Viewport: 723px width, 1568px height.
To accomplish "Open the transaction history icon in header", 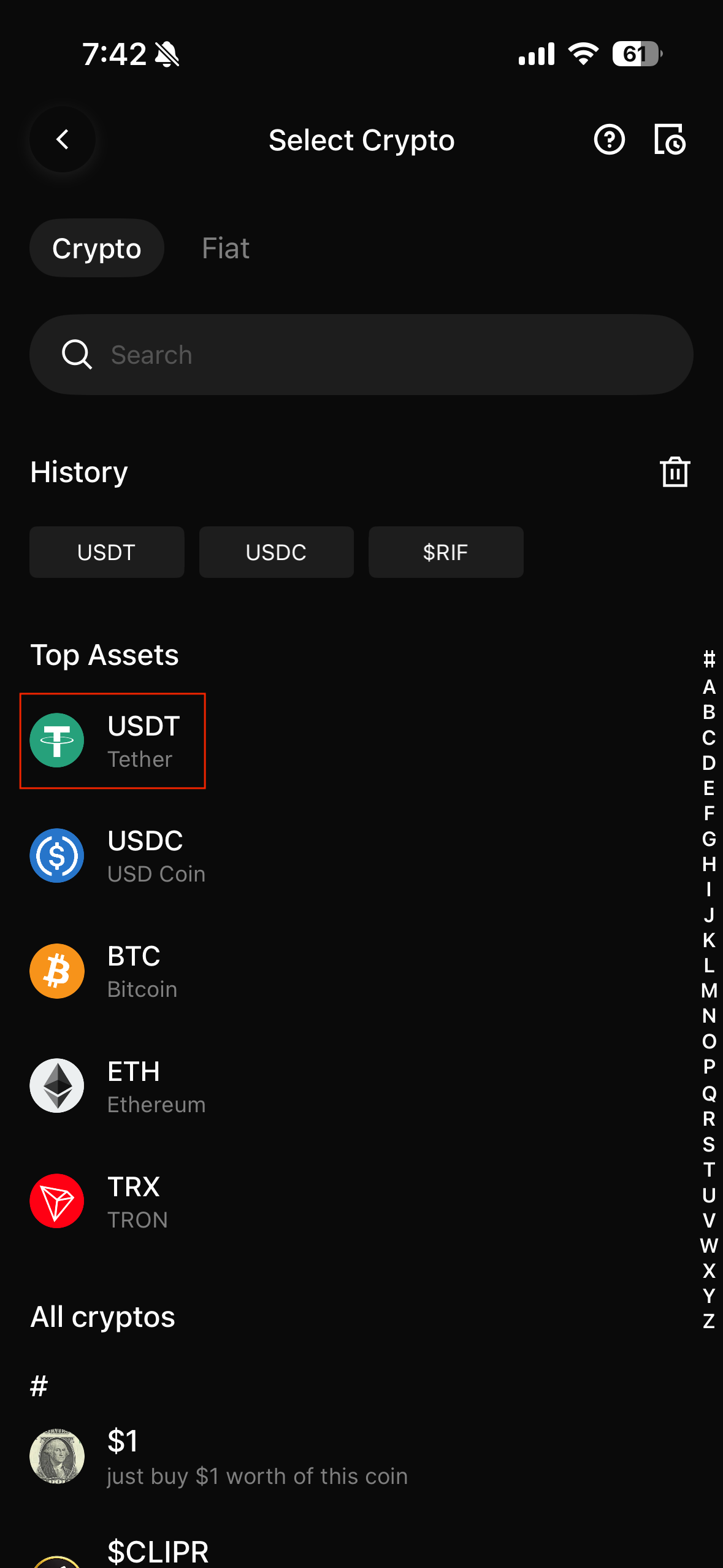I will (669, 140).
